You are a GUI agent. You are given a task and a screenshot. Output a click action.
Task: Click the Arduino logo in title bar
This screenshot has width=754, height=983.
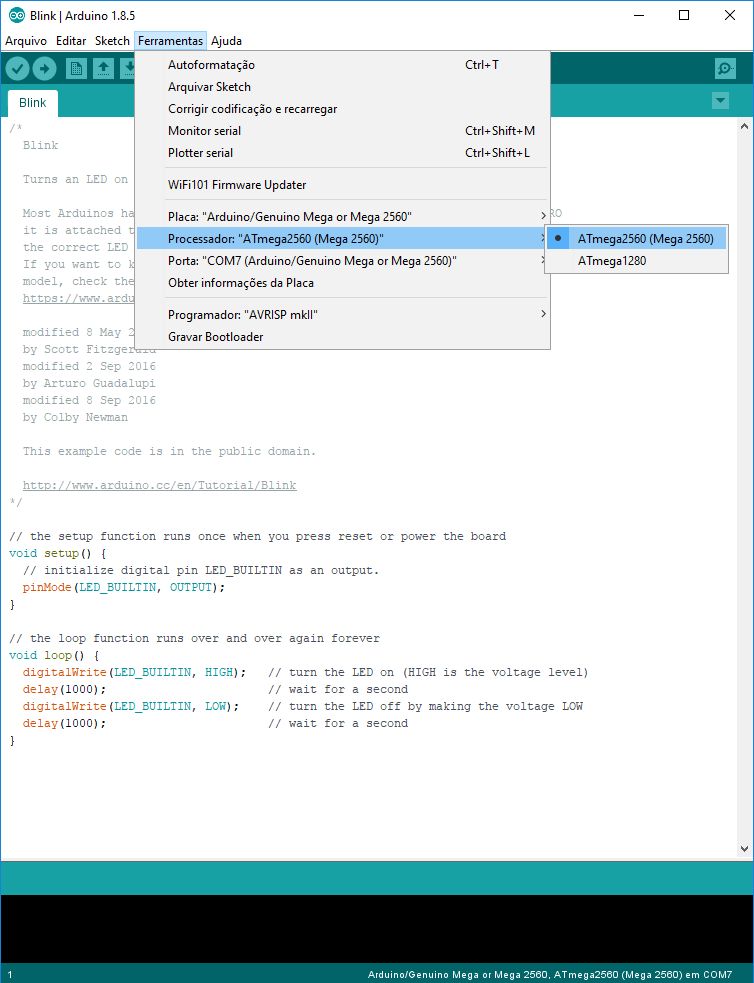click(16, 16)
